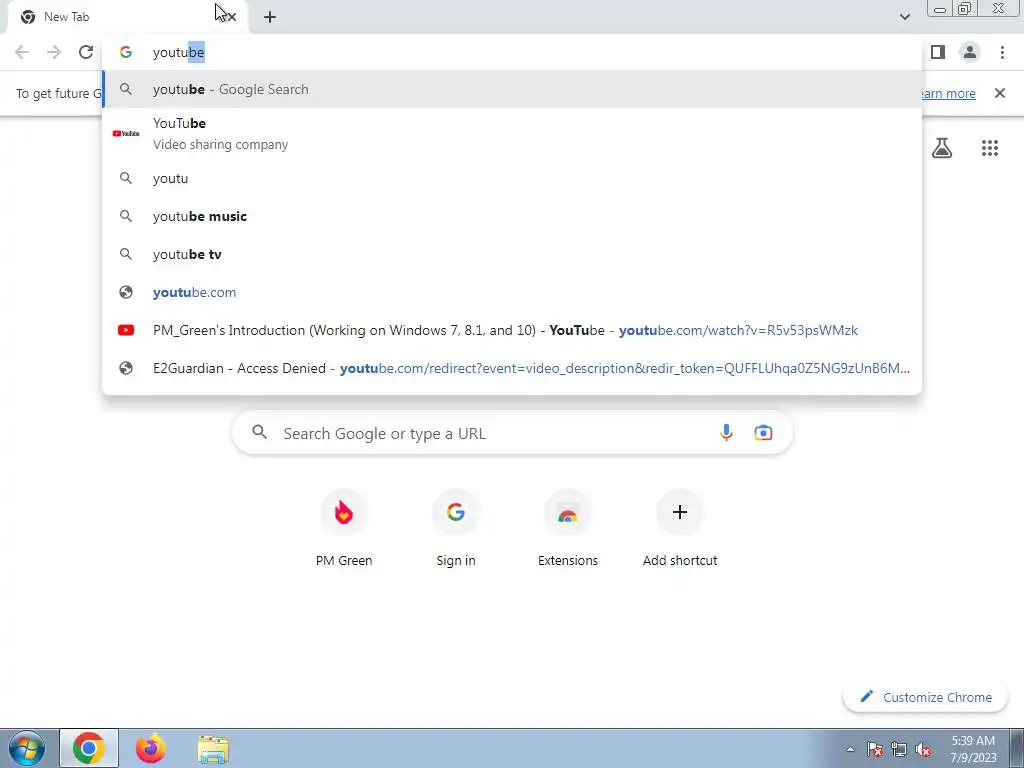The image size is (1024, 768).
Task: Click the globe icon beside E2Guardian
Action: [x=126, y=368]
